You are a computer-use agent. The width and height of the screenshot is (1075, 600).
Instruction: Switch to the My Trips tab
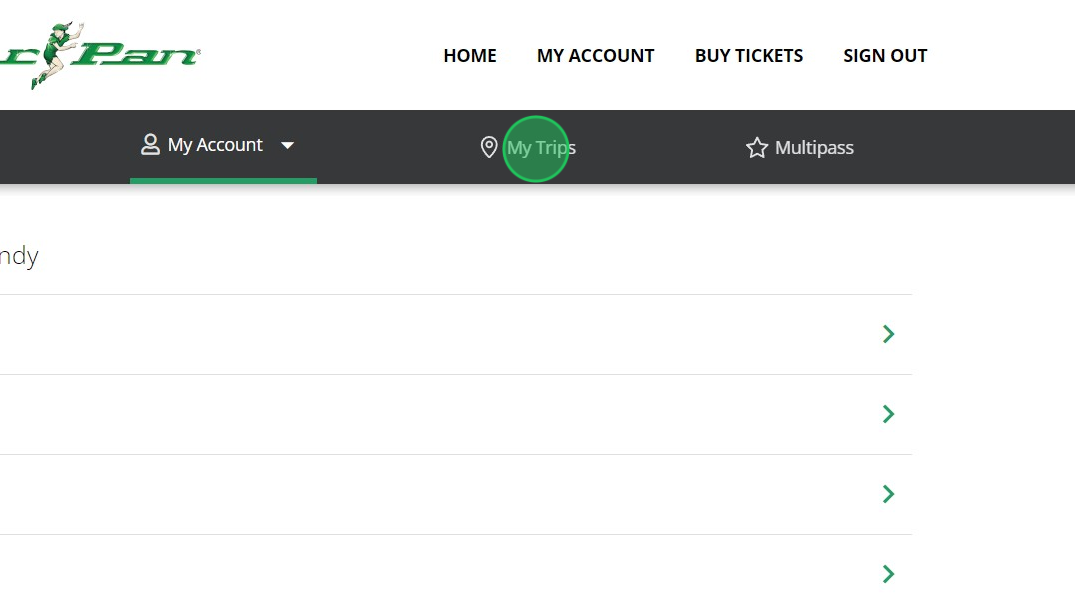541,148
